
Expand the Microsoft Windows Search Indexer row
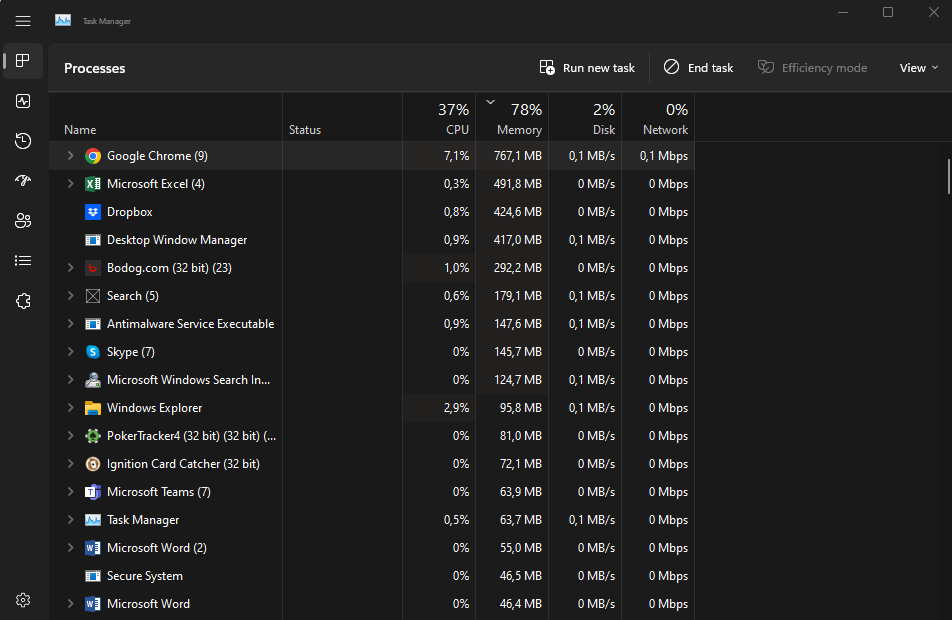point(70,380)
